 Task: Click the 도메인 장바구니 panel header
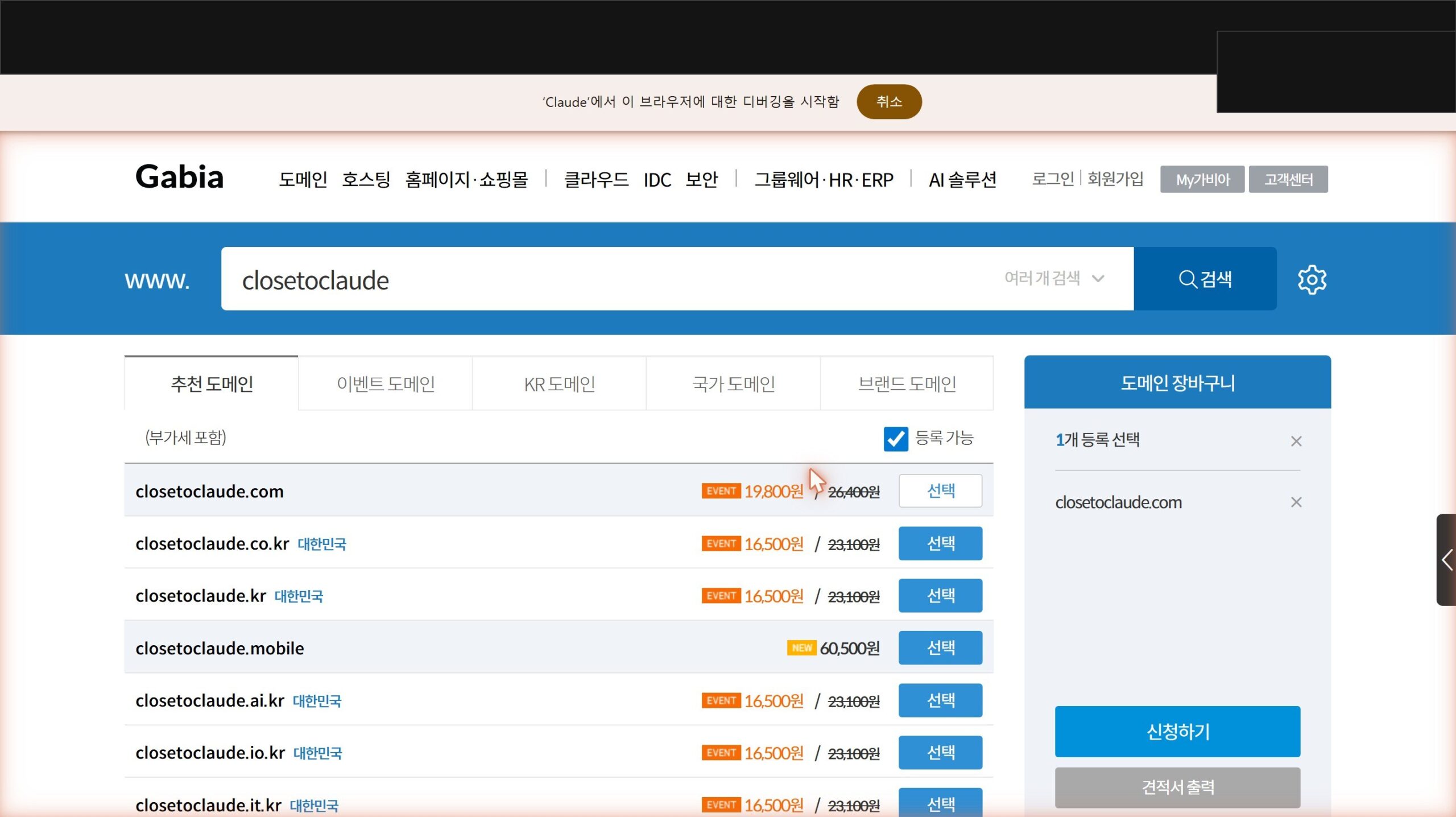pos(1177,382)
